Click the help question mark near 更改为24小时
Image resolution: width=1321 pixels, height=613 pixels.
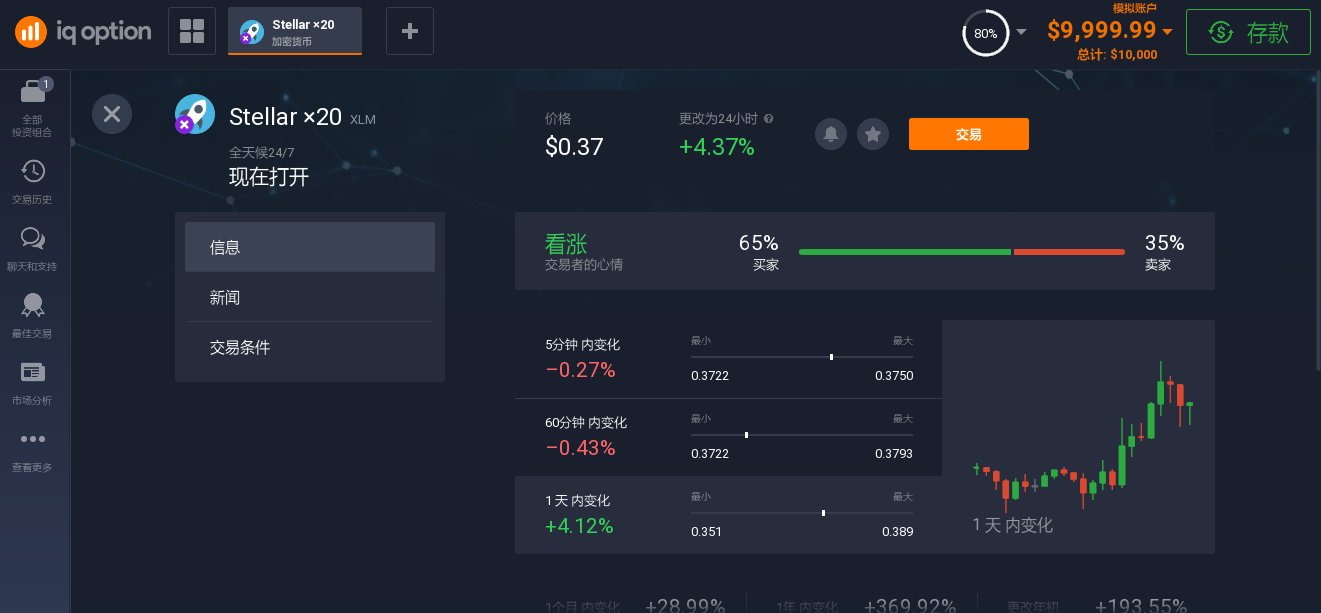tap(768, 118)
